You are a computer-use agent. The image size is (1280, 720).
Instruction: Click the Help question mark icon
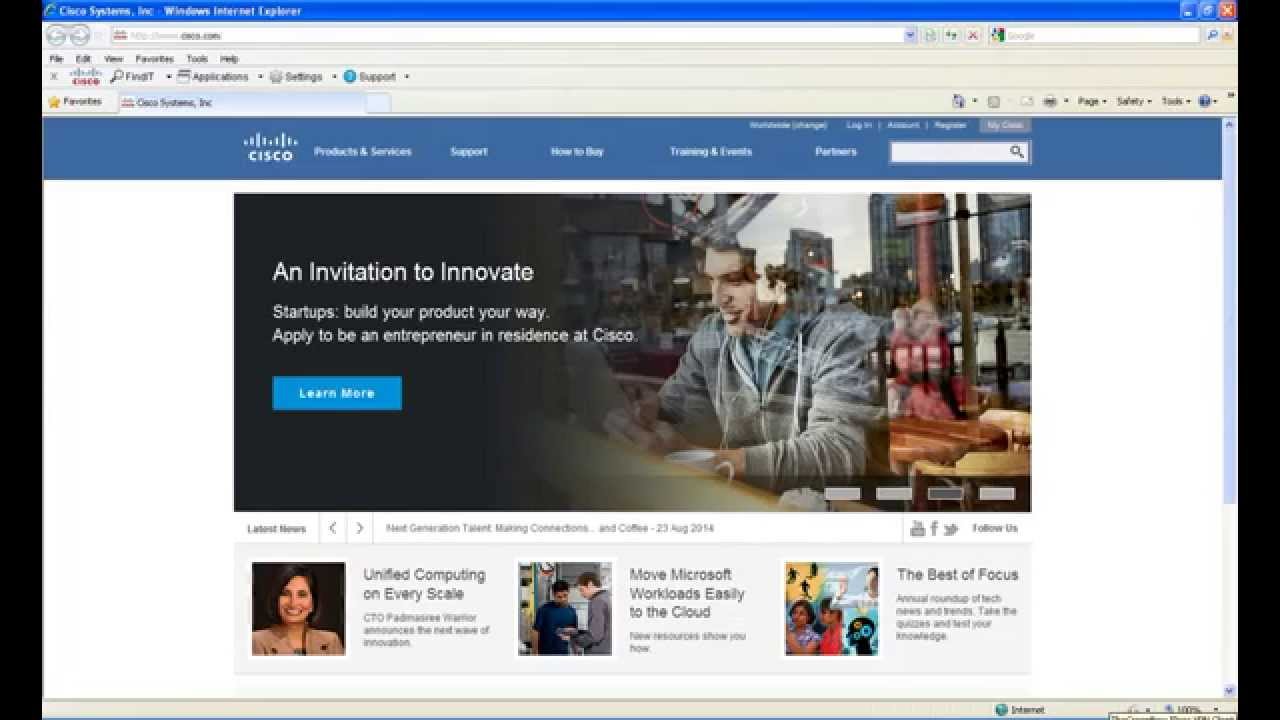tap(1204, 101)
